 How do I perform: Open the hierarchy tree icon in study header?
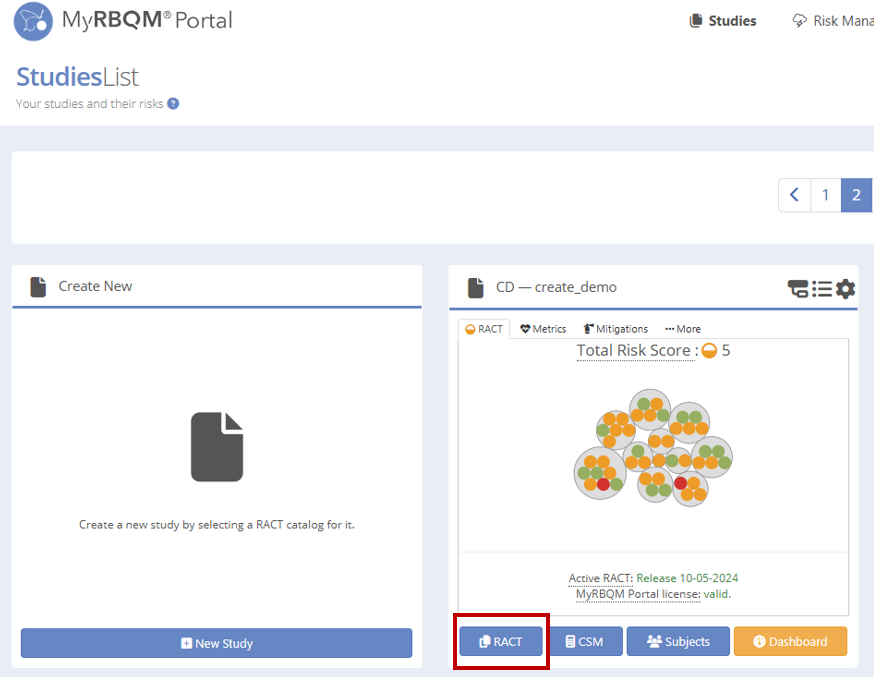click(x=798, y=289)
